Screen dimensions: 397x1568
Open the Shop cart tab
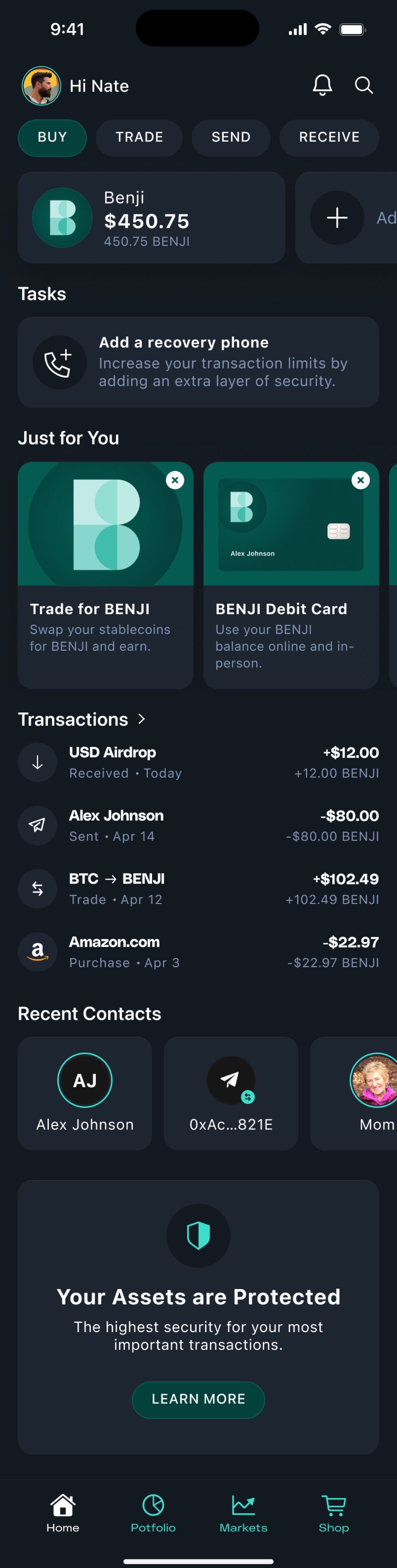(334, 1513)
